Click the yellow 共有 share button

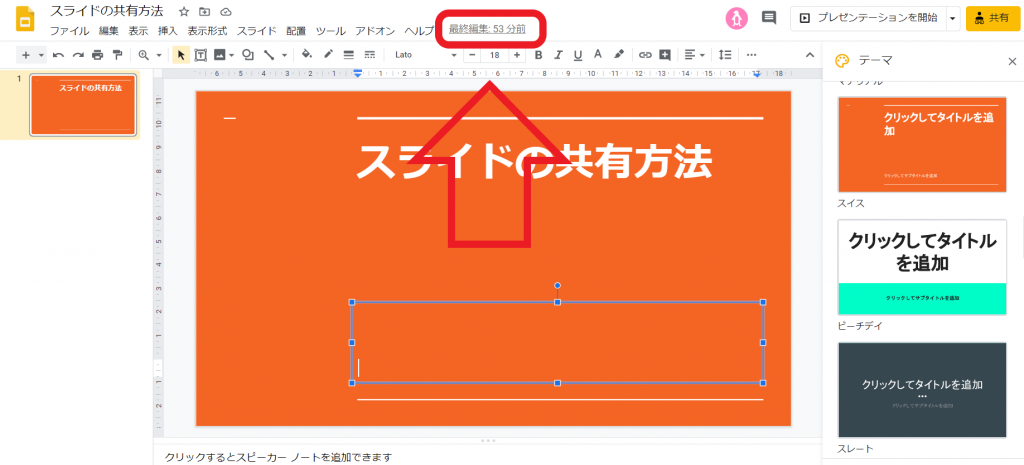click(x=993, y=18)
